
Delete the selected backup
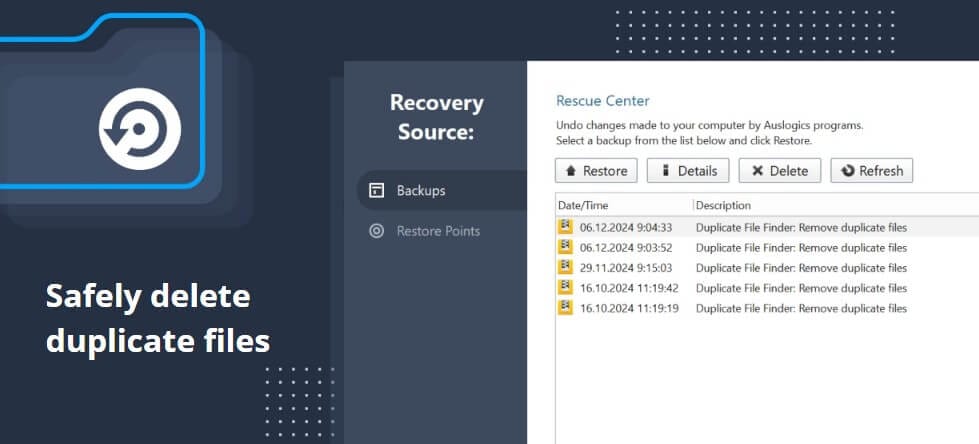(779, 170)
